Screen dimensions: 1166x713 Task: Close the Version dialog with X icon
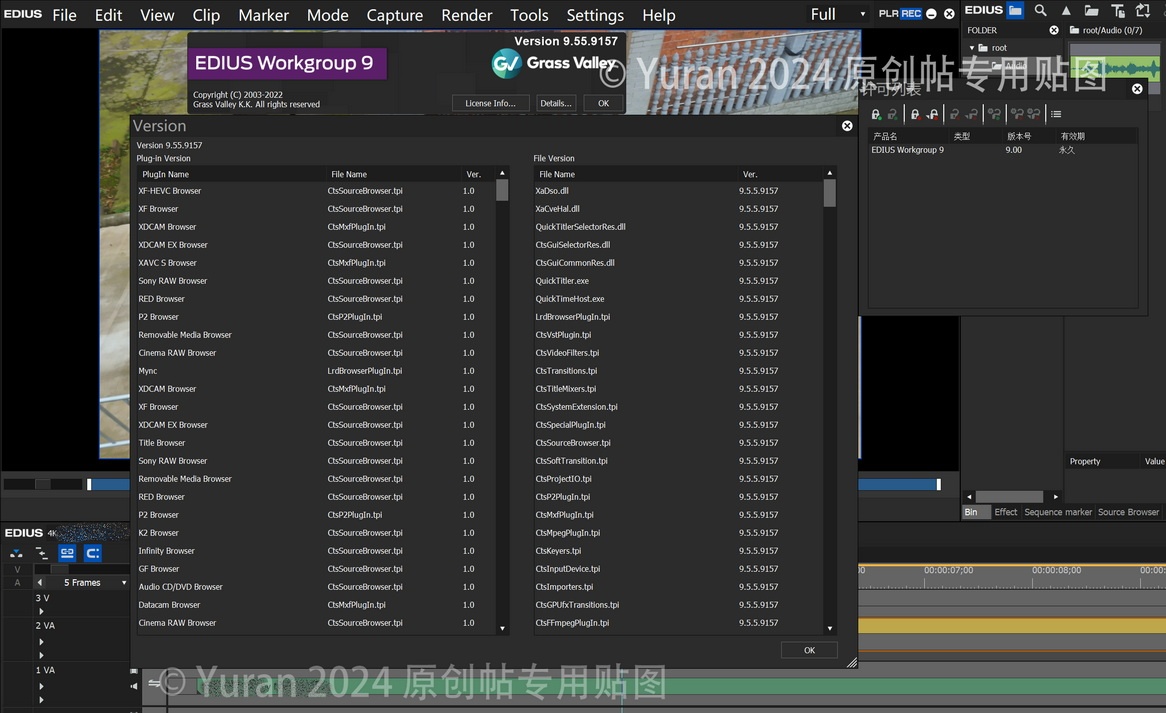point(847,126)
